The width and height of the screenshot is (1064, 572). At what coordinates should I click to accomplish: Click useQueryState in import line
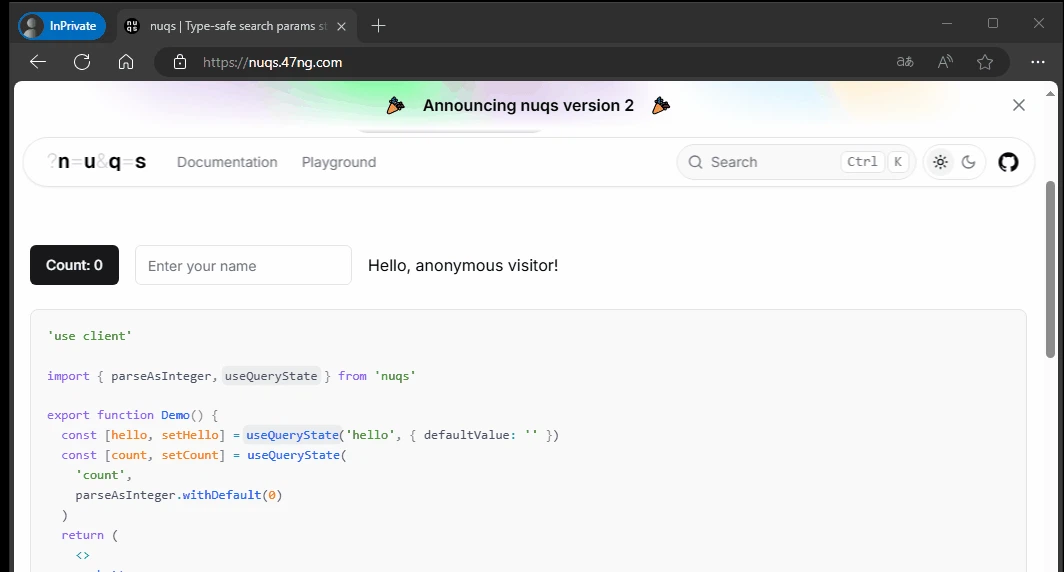point(271,376)
